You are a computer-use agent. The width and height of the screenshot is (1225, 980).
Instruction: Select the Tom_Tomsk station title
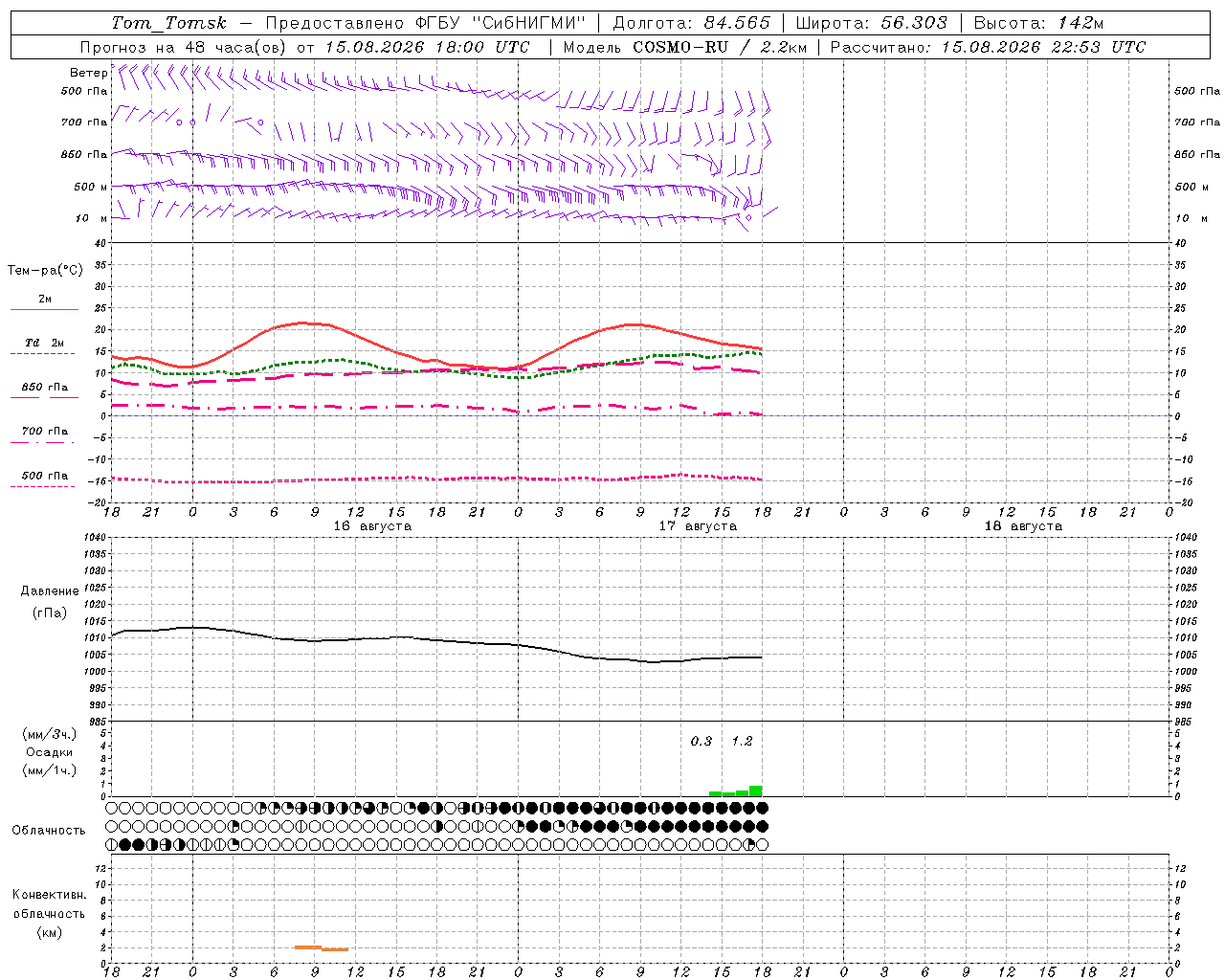tap(169, 23)
